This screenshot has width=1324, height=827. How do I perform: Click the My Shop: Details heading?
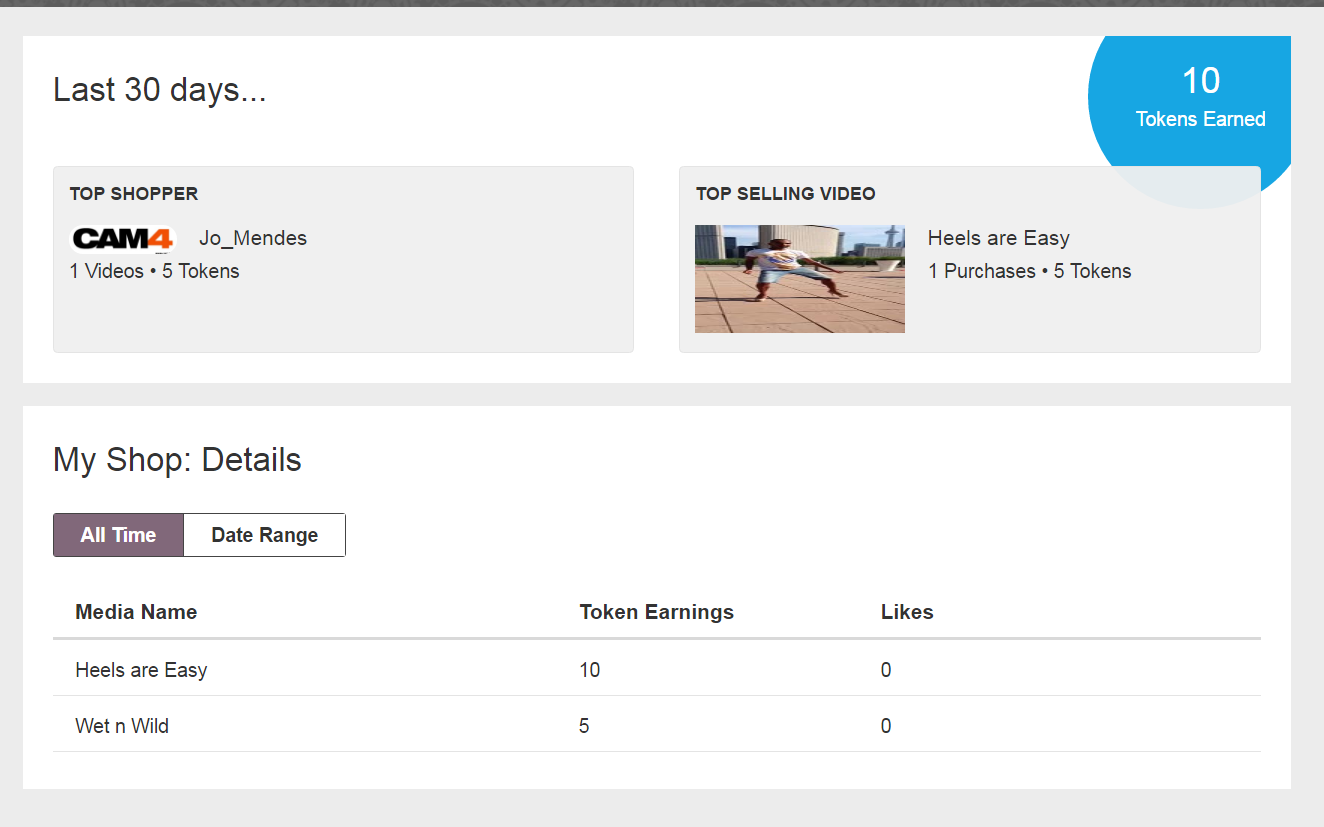tap(177, 460)
